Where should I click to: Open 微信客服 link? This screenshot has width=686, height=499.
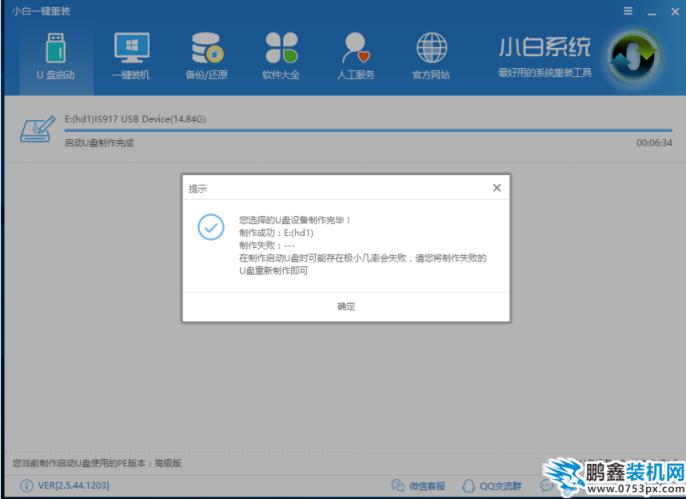click(x=418, y=485)
